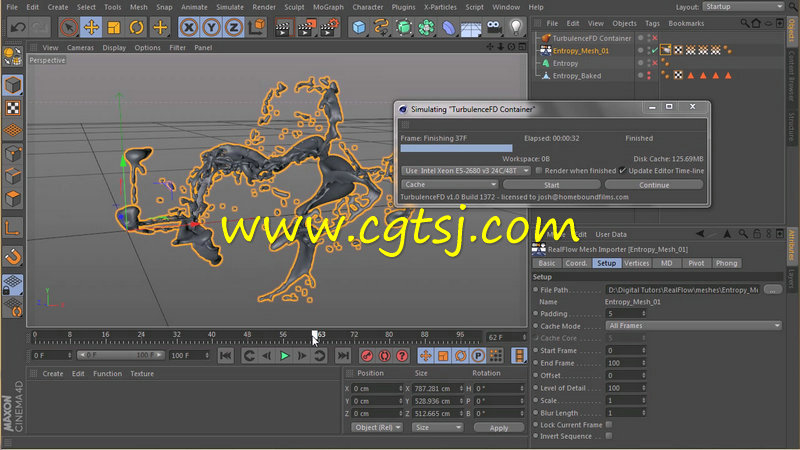
Task: Open the Size mode dropdown
Action: coord(437,427)
